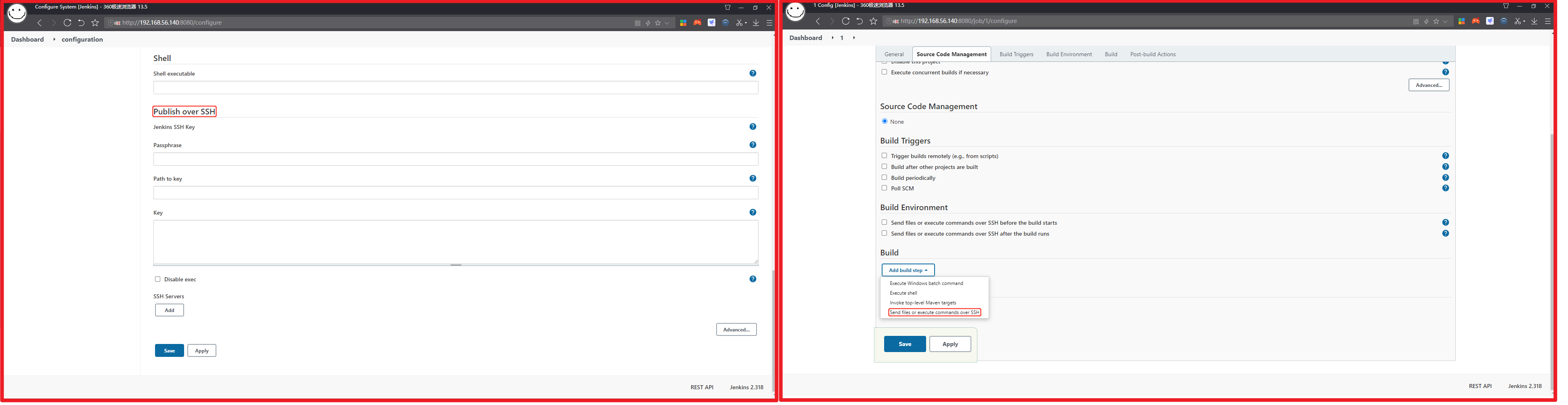Viewport: 1568px width, 405px height.
Task: Open help for Build periodically
Action: click(1445, 178)
